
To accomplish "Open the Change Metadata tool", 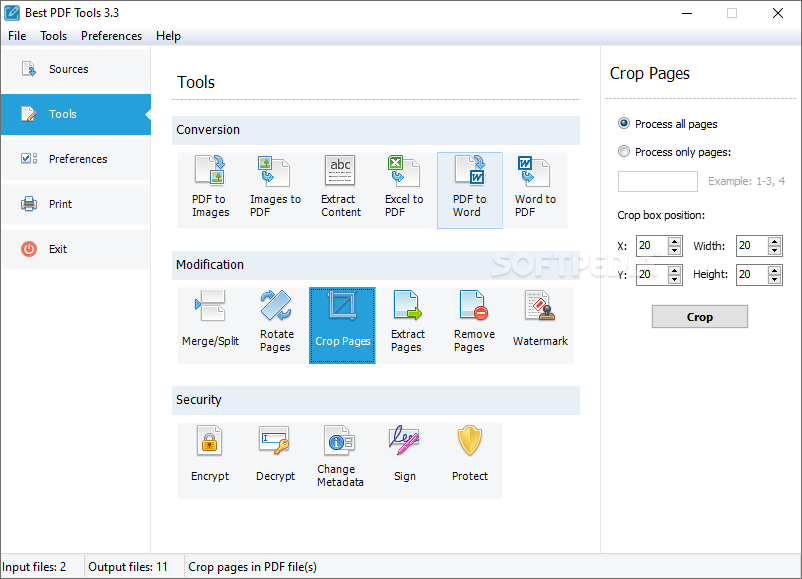I will point(340,460).
